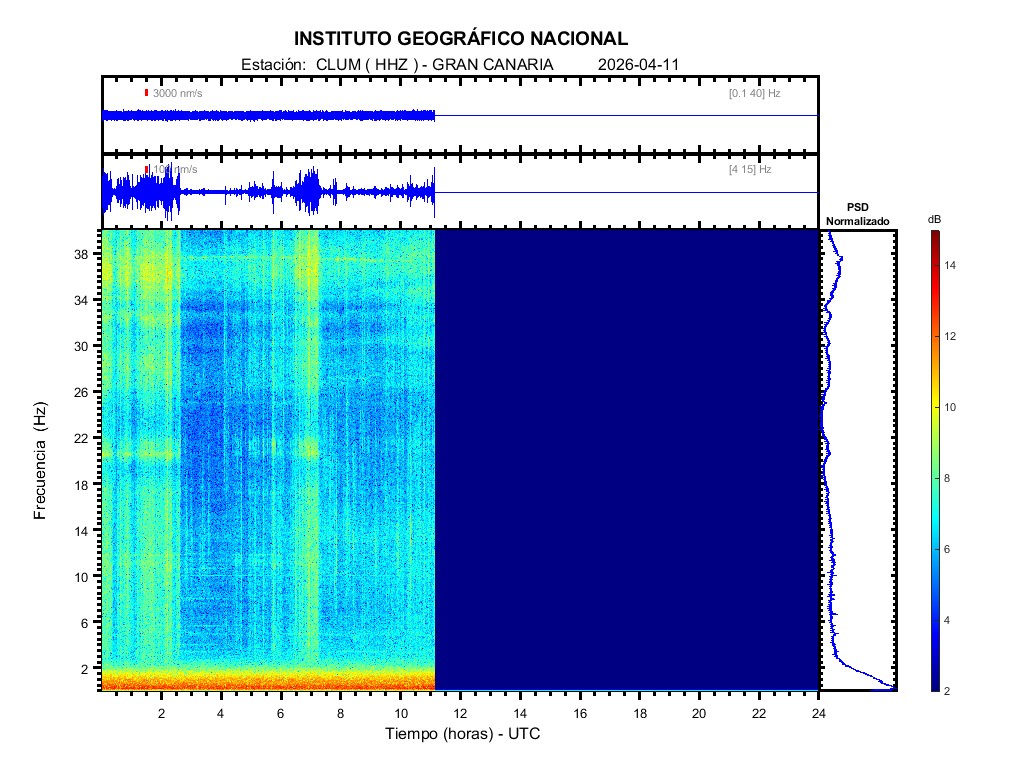
Task: Click the Tiempo (horas) - UTC axis label
Action: (463, 735)
